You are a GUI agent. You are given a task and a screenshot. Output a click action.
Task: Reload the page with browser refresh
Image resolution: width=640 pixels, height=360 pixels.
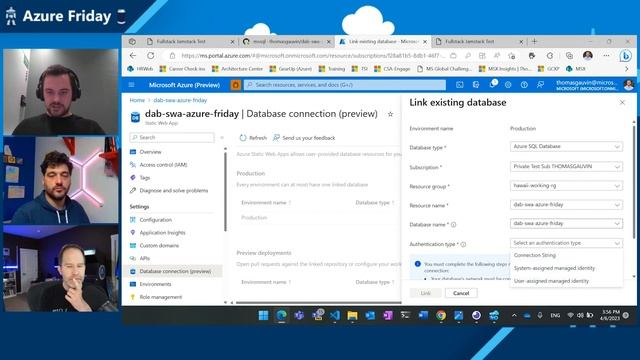(151, 56)
